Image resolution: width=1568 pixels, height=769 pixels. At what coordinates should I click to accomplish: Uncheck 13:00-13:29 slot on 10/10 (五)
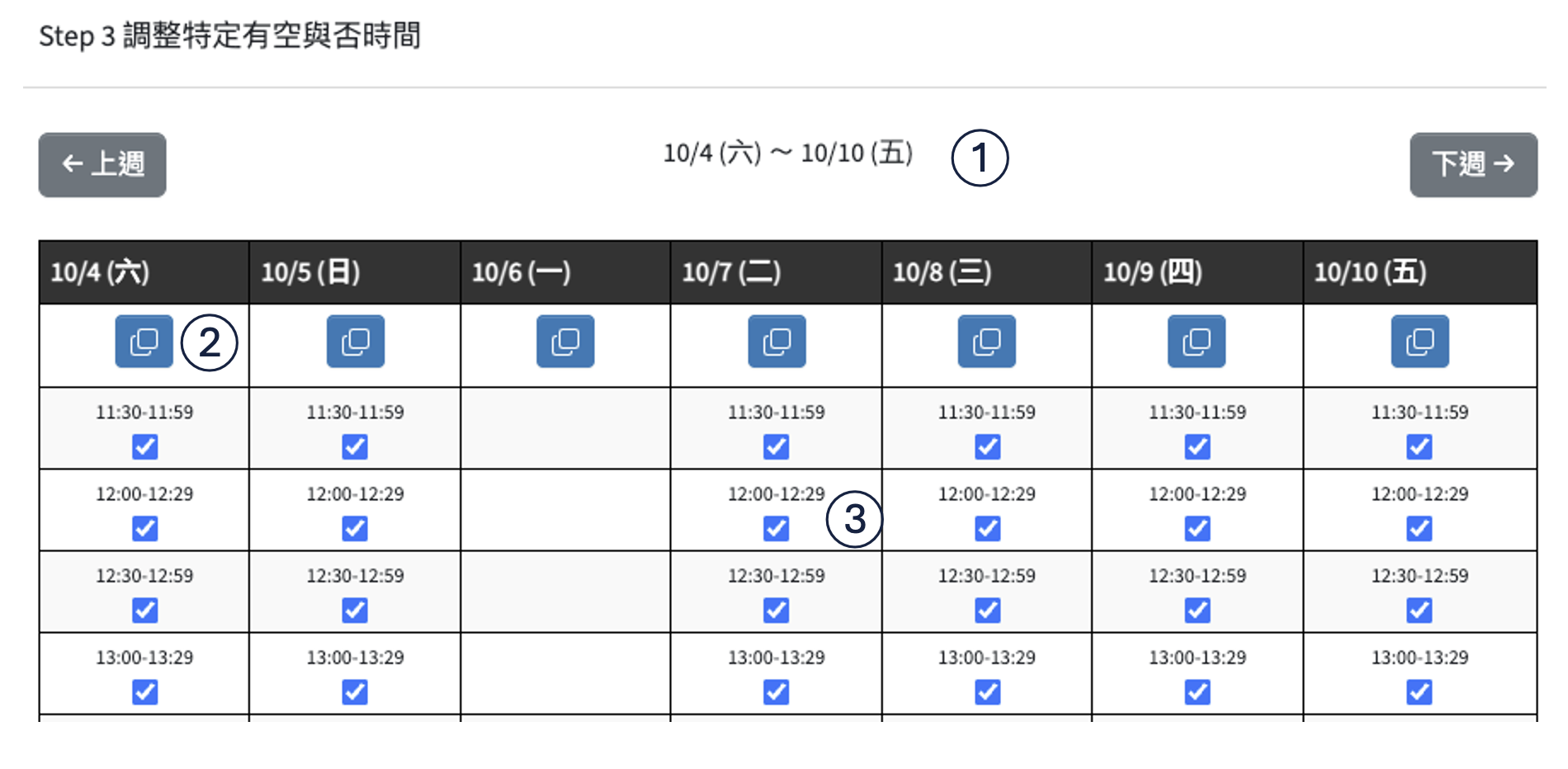[1419, 691]
